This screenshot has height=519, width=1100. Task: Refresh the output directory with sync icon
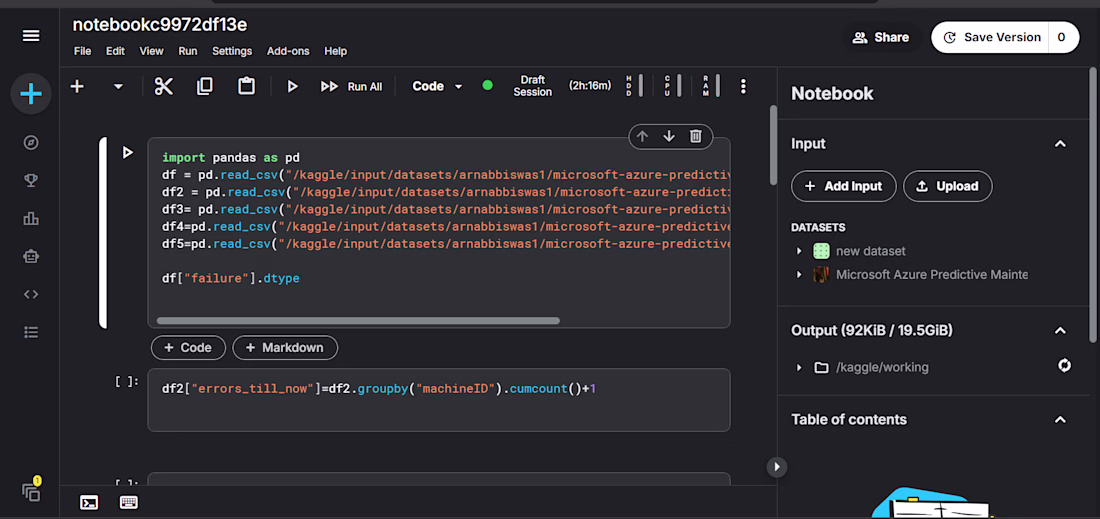tap(1064, 365)
